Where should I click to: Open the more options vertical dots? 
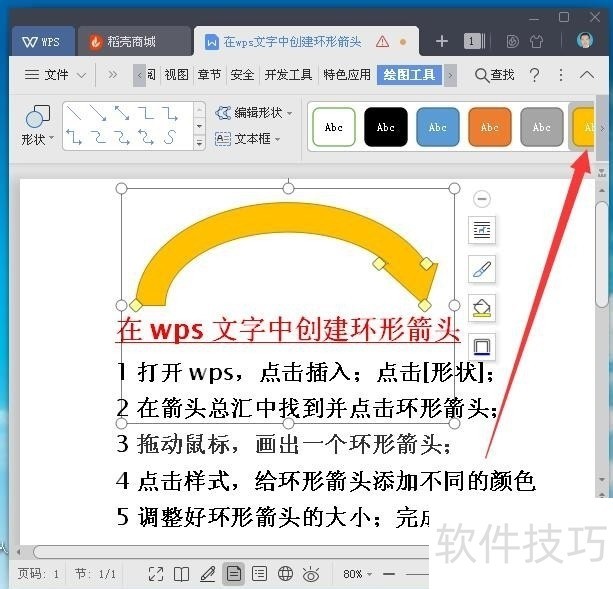(561, 74)
